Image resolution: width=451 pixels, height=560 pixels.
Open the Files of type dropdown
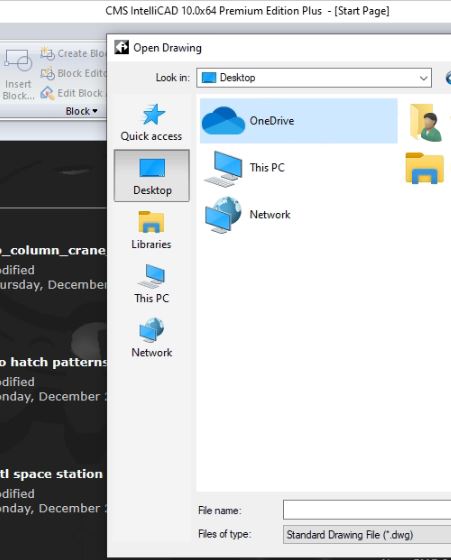pyautogui.click(x=367, y=535)
